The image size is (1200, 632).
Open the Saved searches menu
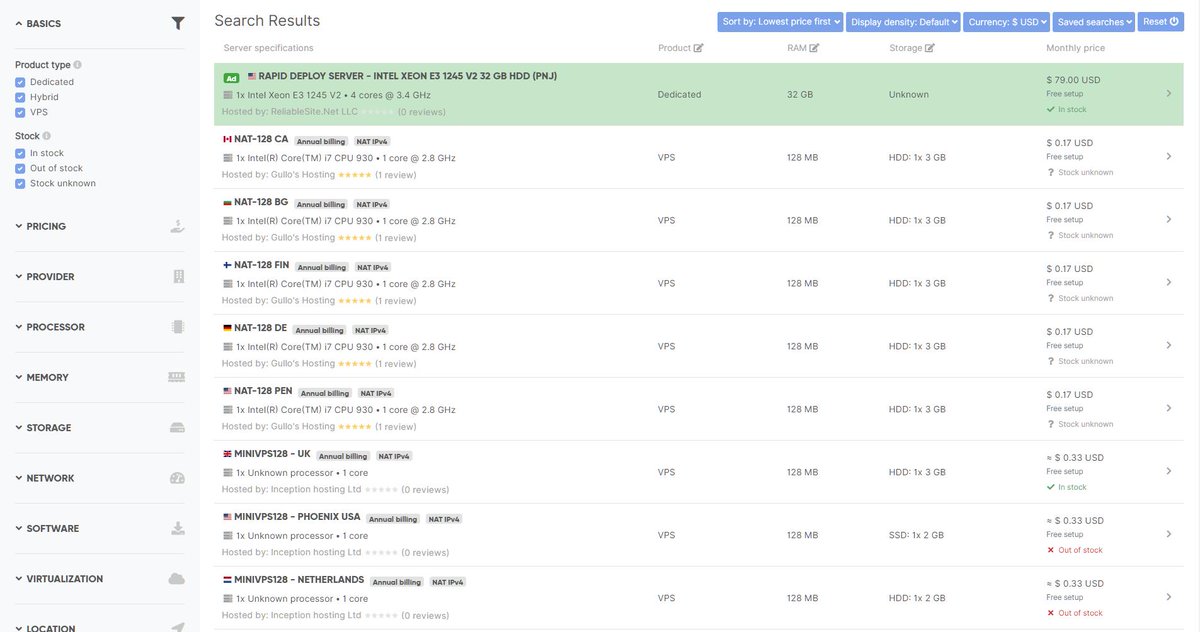coord(1095,19)
